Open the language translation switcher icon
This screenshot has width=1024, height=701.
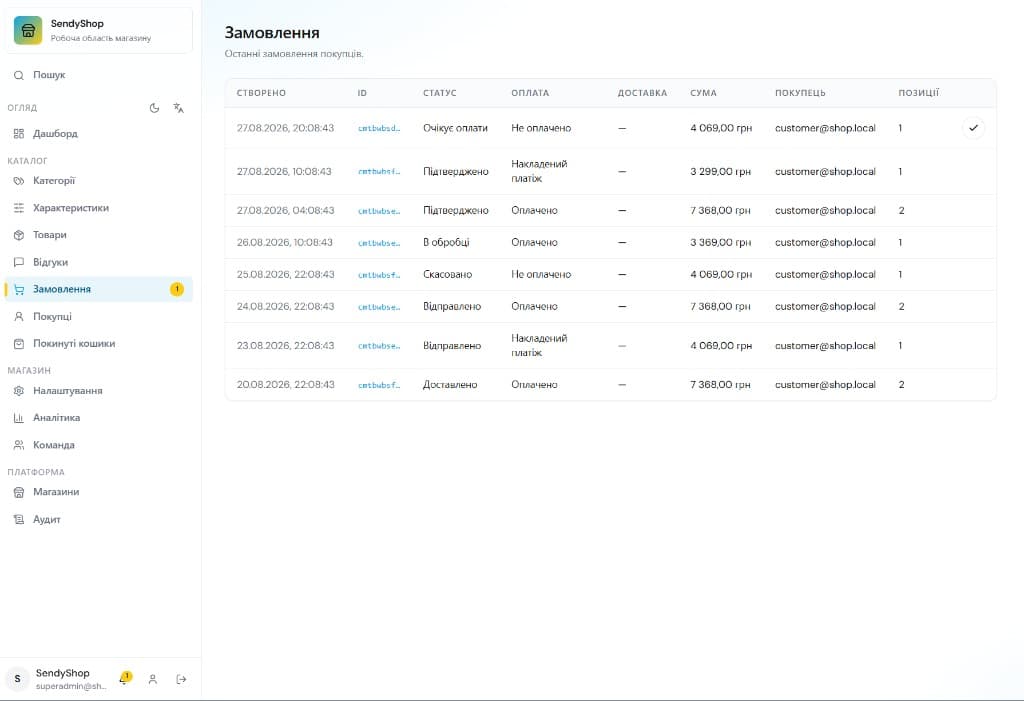[178, 108]
